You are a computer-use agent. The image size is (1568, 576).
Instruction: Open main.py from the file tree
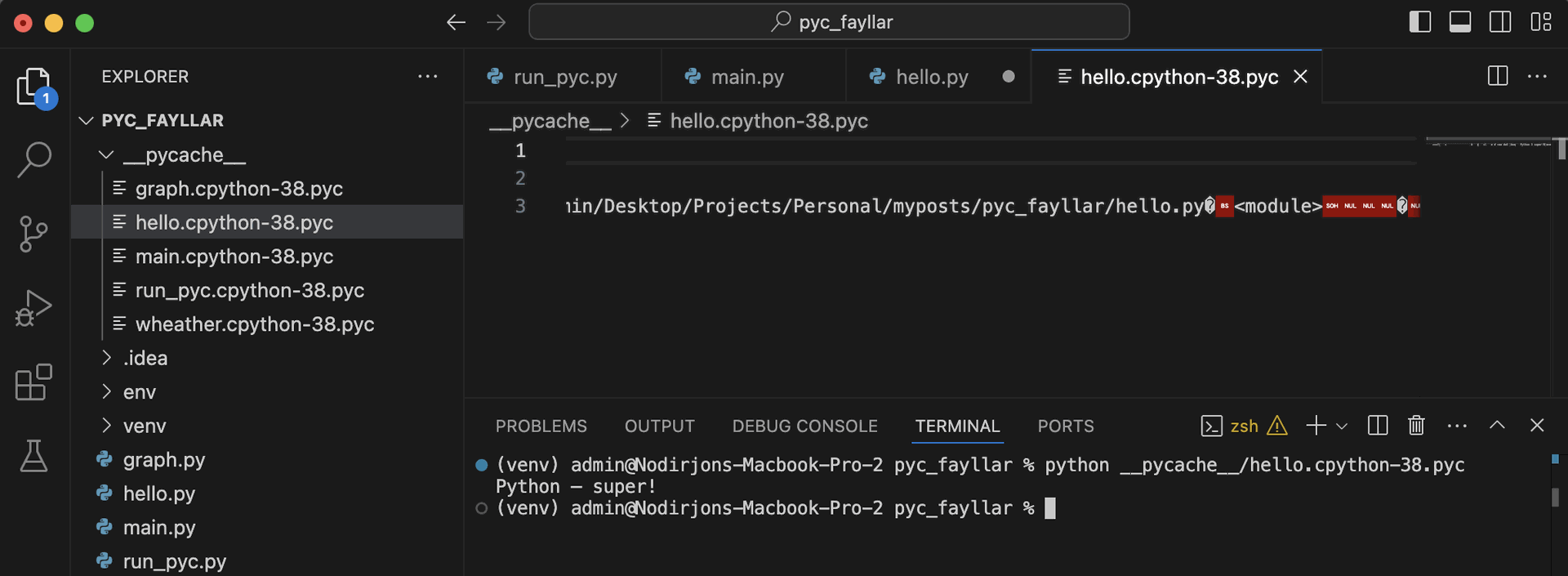pos(267,528)
